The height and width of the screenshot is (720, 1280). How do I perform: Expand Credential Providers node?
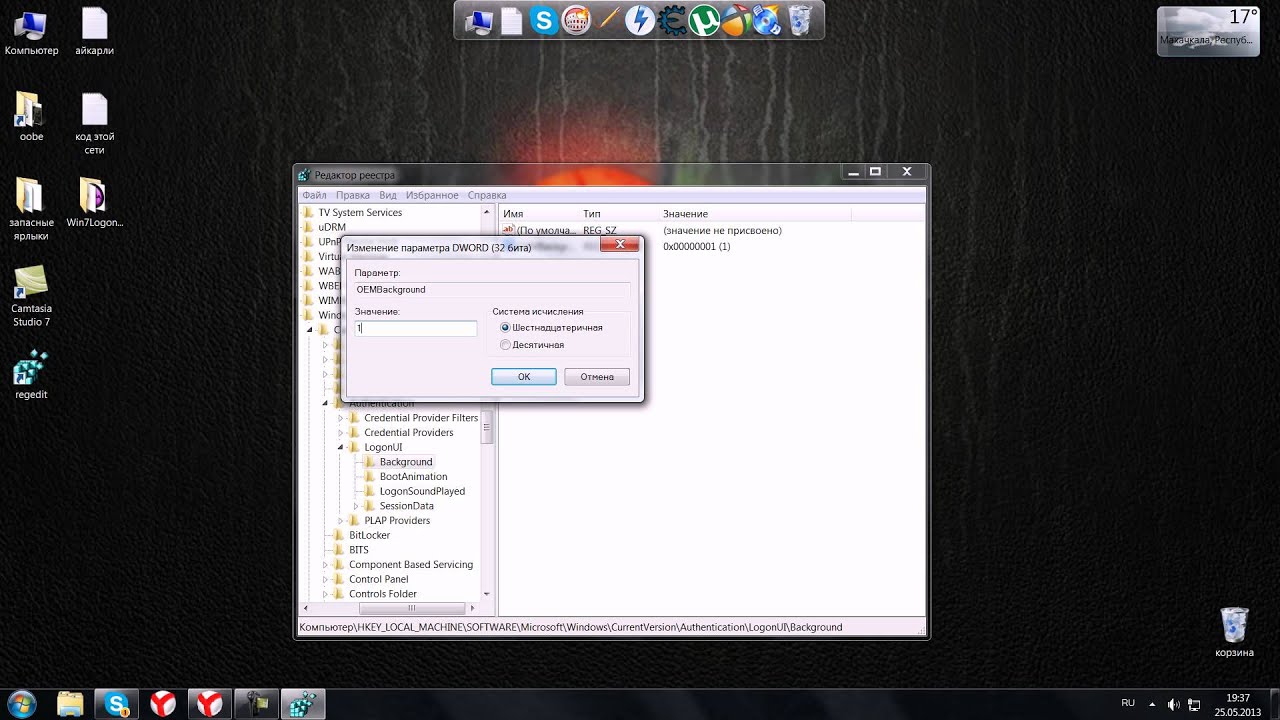(x=340, y=433)
